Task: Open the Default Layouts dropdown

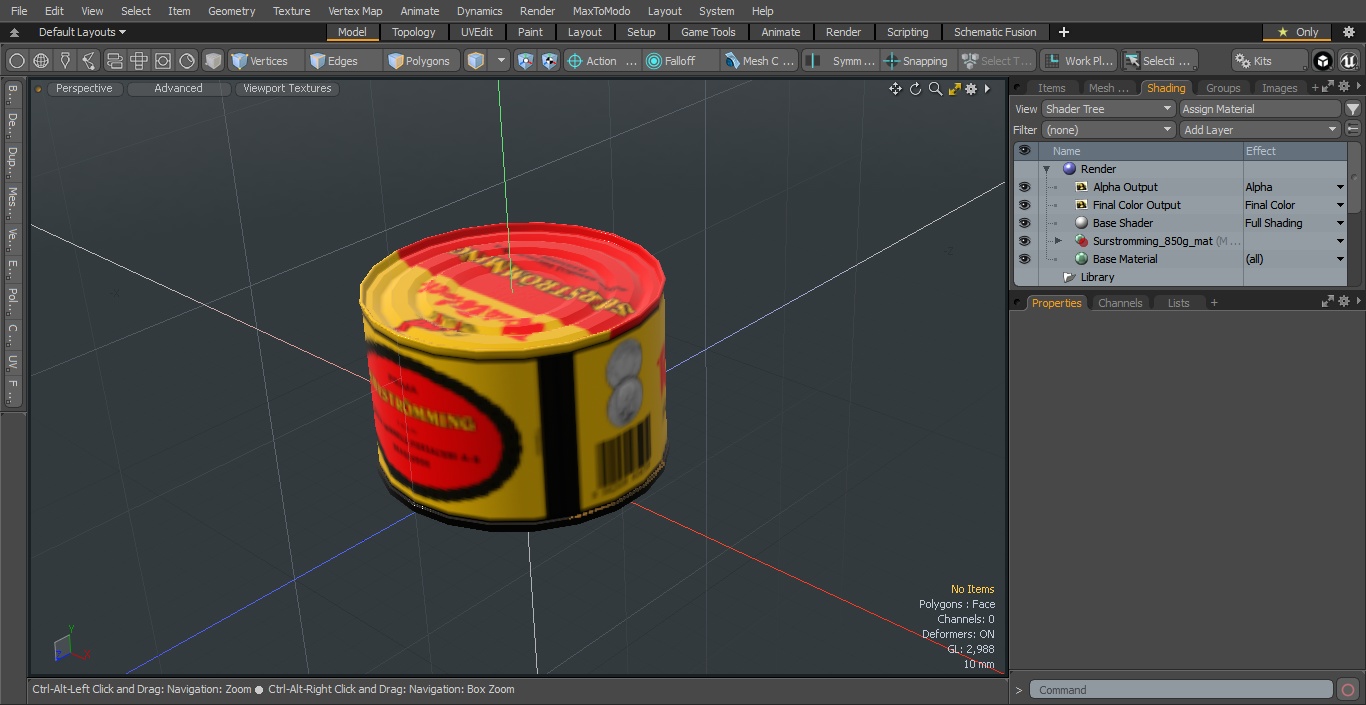Action: pos(82,32)
